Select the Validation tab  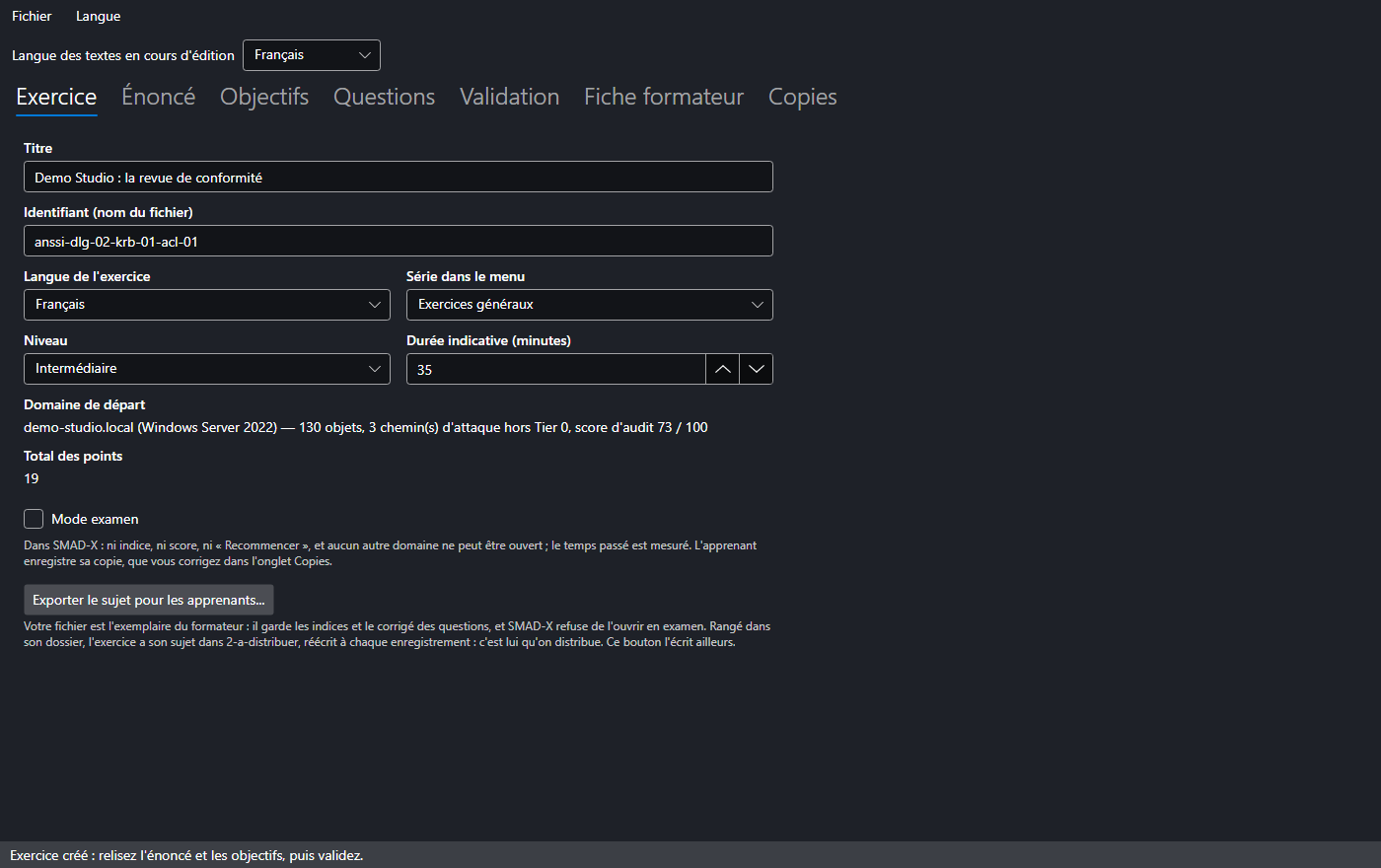[x=509, y=97]
